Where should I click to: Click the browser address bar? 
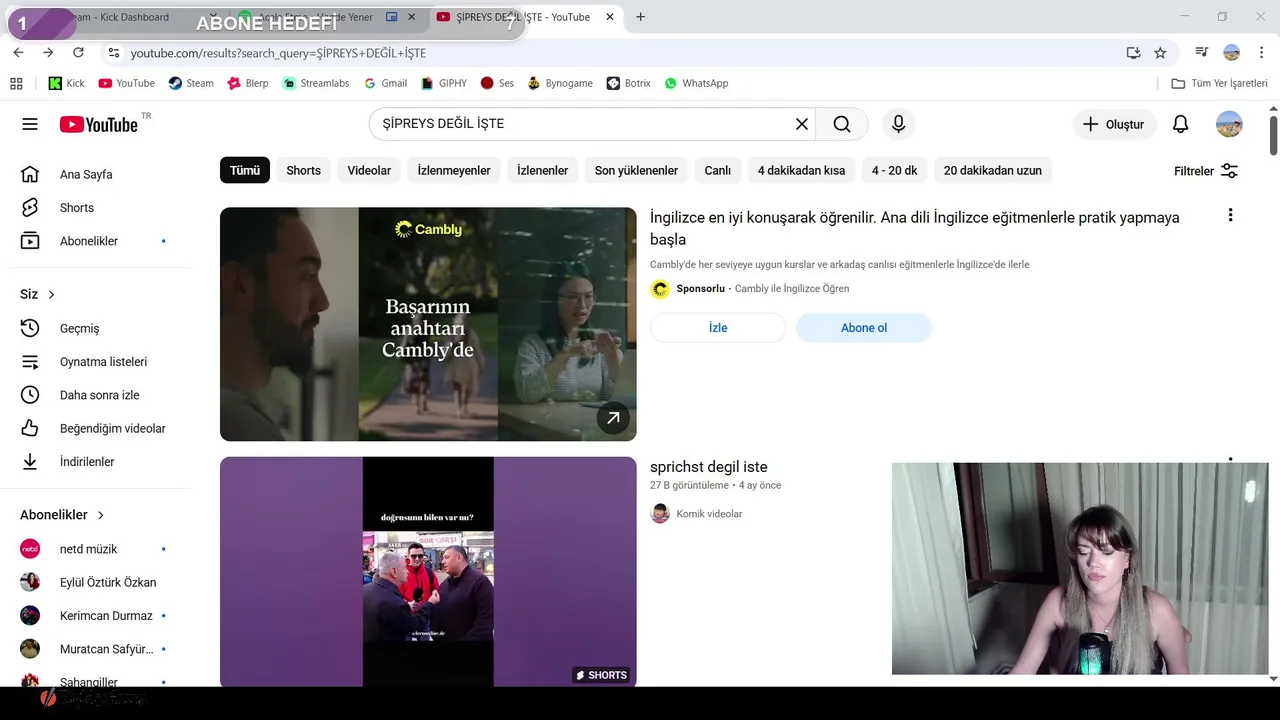tap(620, 53)
